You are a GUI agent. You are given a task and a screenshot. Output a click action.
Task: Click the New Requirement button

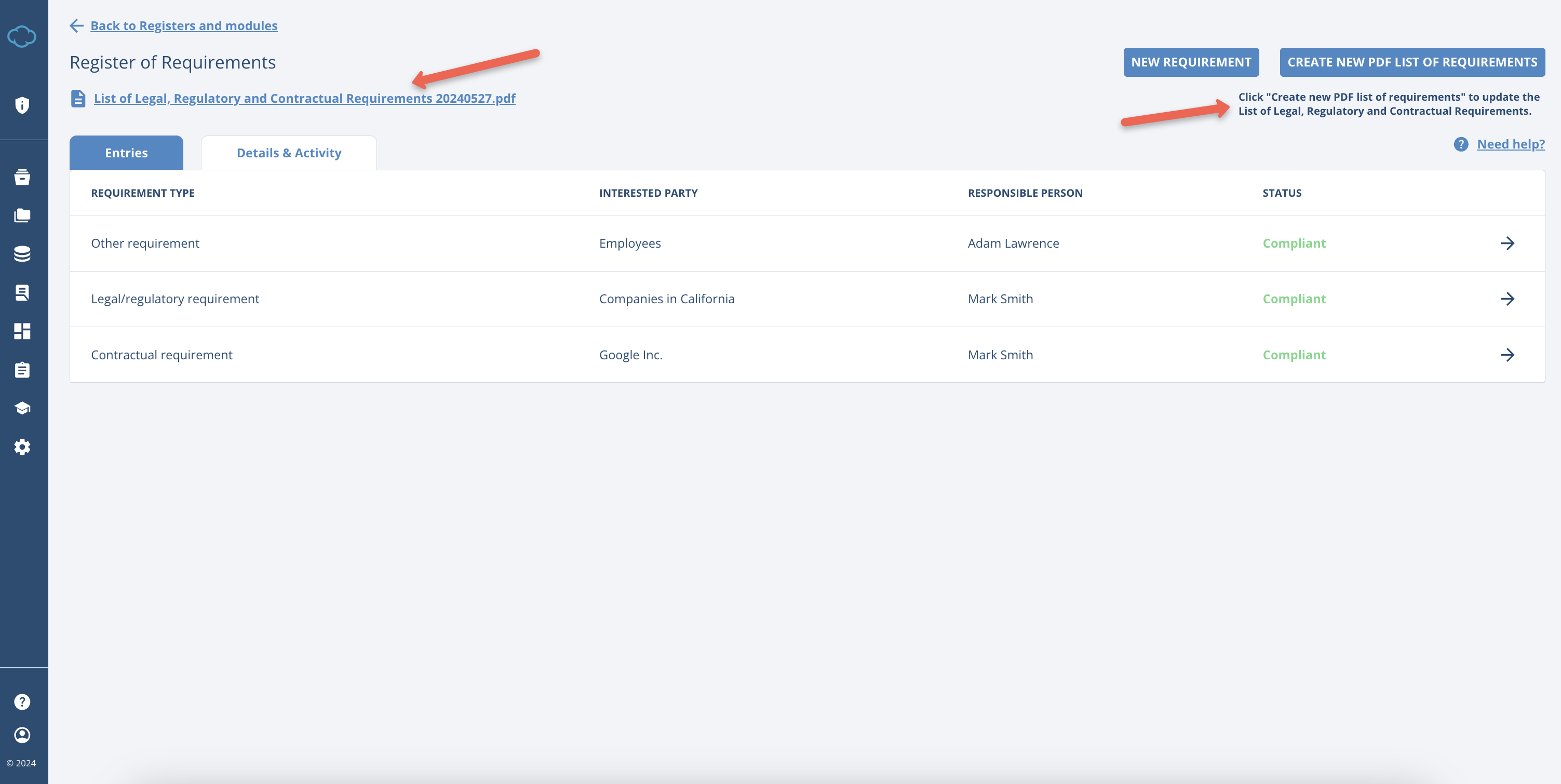coord(1190,62)
